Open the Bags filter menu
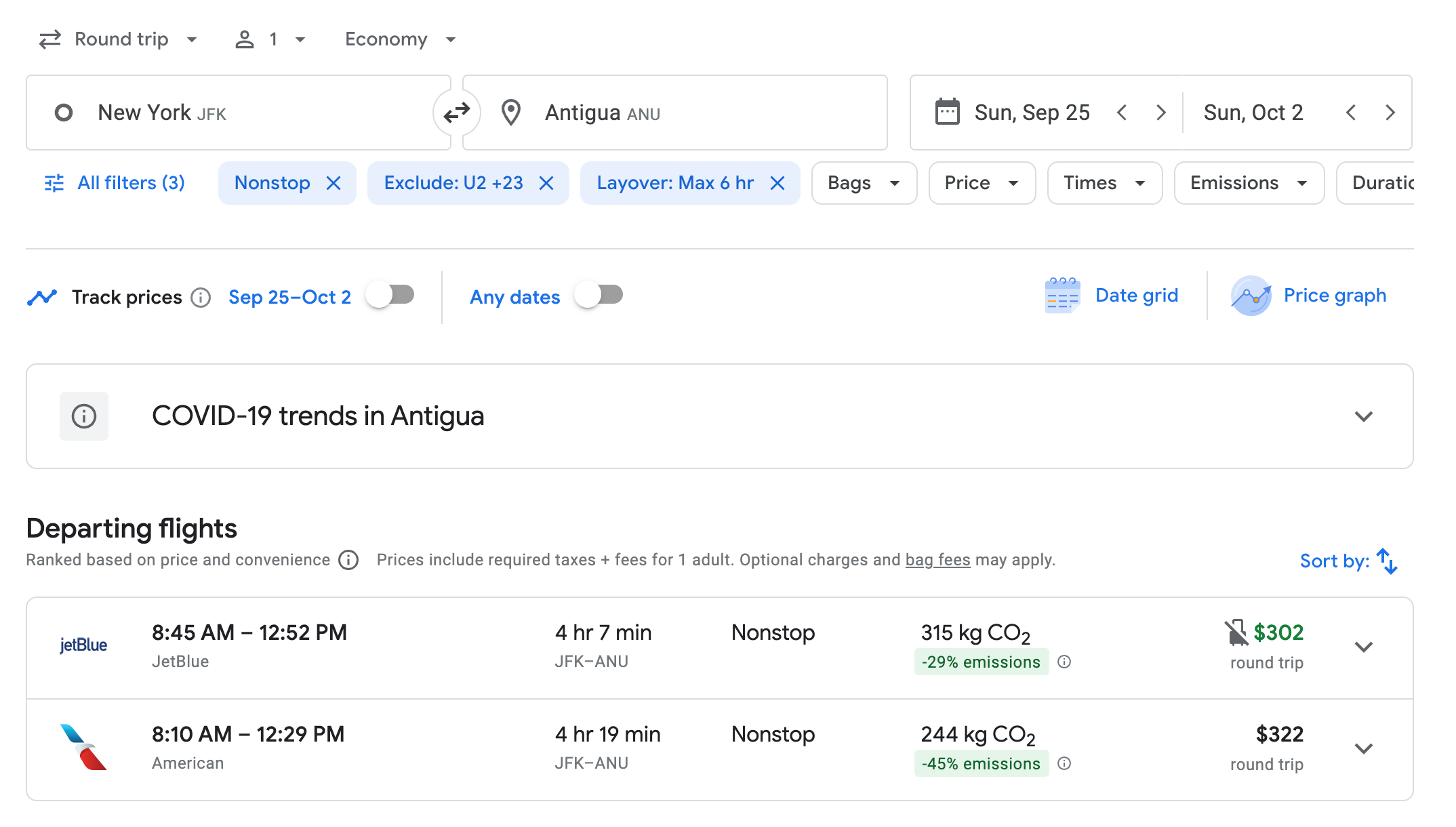Image resolution: width=1456 pixels, height=827 pixels. pyautogui.click(x=864, y=183)
